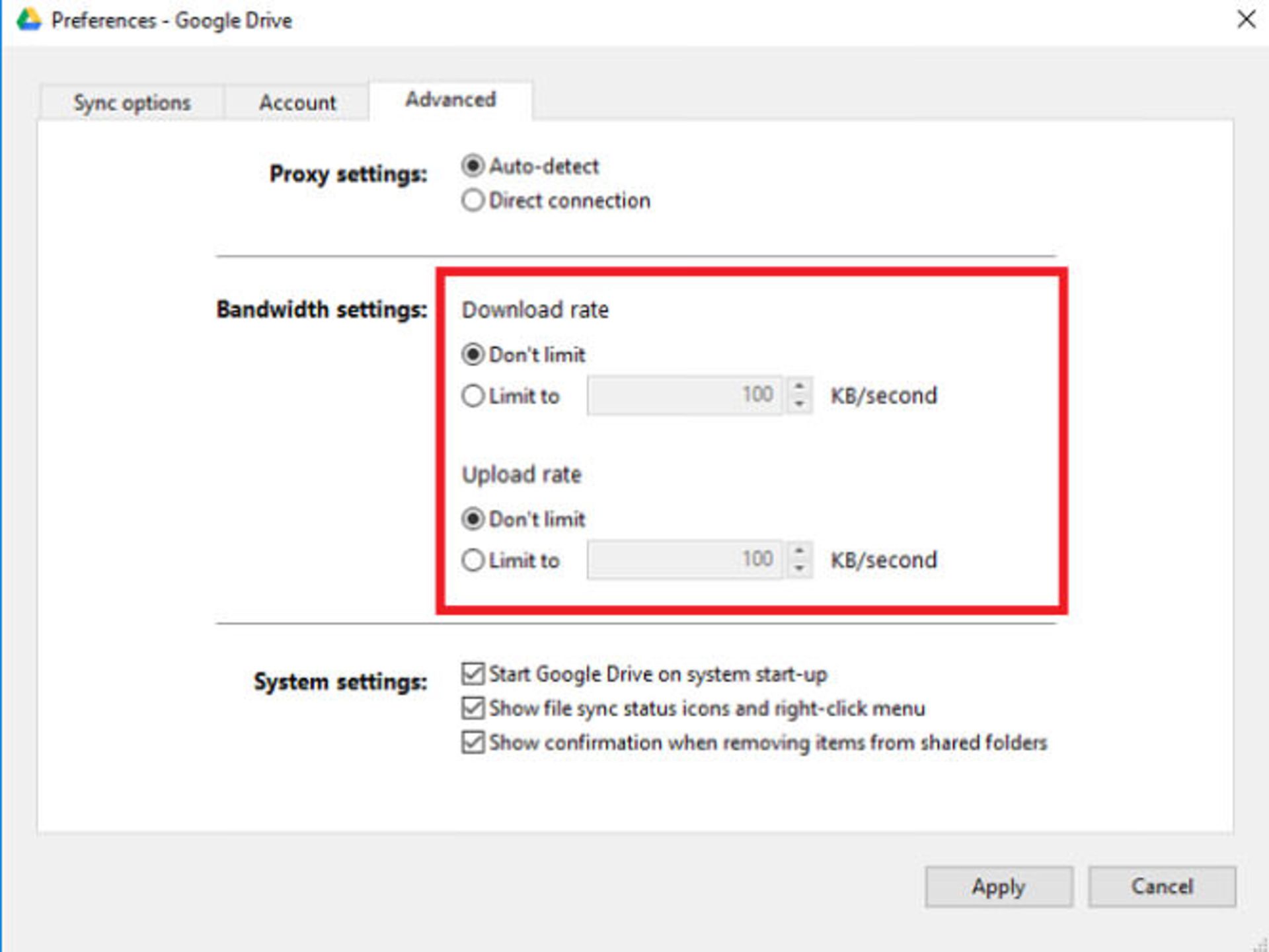Enable Limit to for upload rate
Screen dimensions: 1269x952
468,558
